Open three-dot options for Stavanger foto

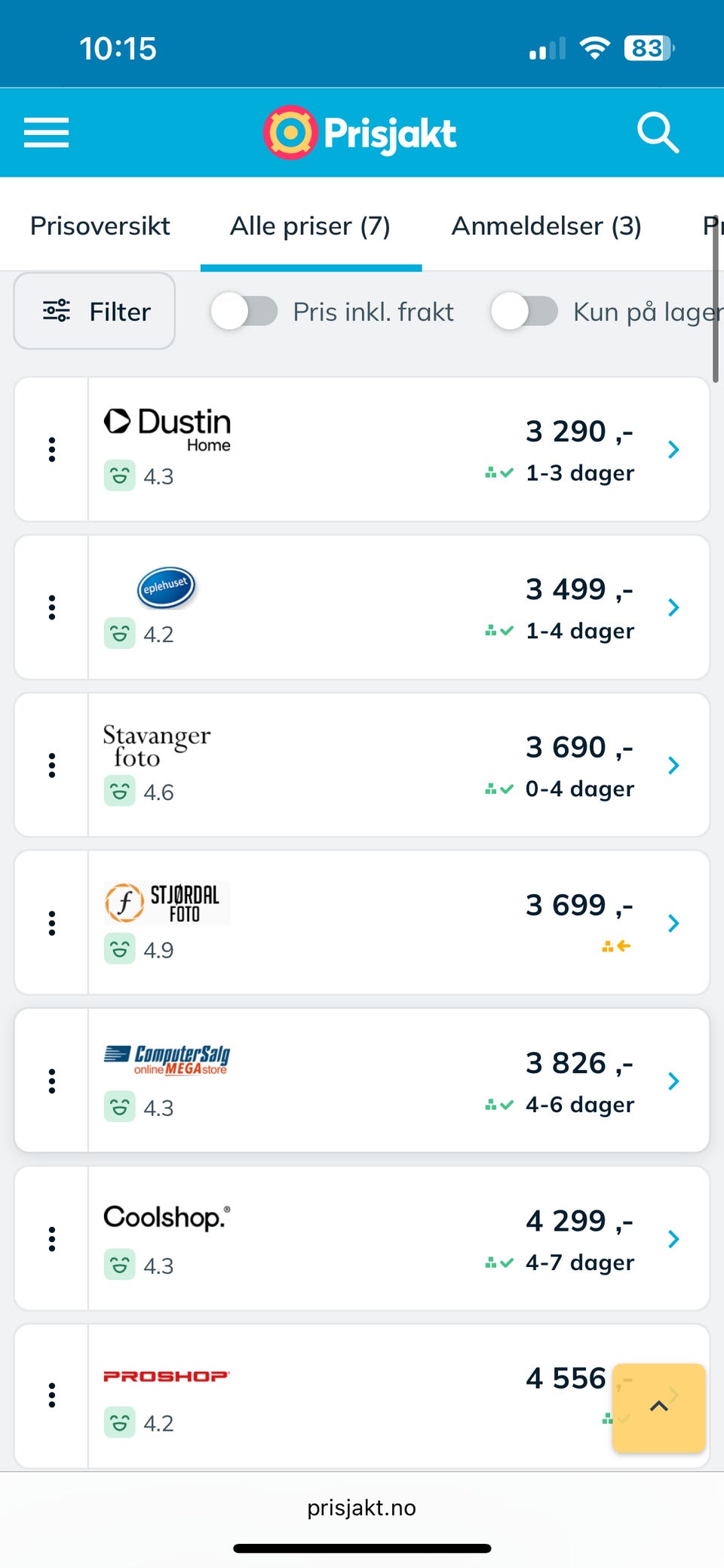[x=52, y=765]
